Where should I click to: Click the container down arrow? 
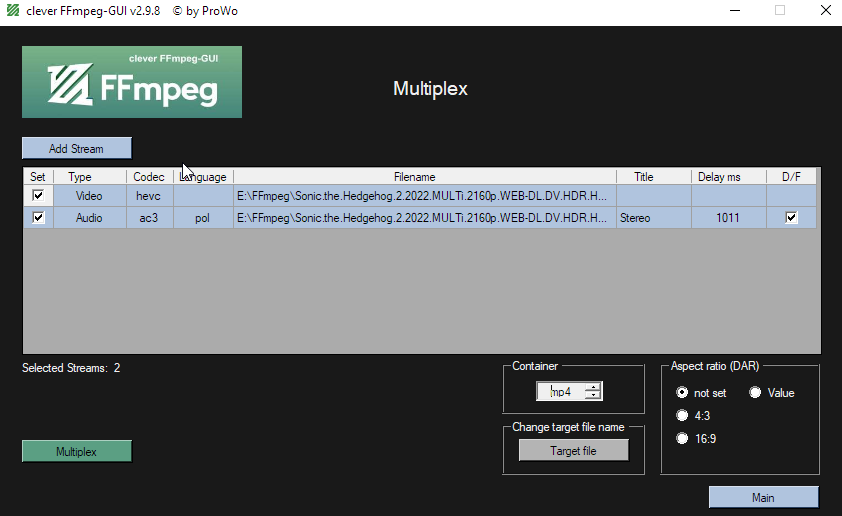(x=593, y=396)
